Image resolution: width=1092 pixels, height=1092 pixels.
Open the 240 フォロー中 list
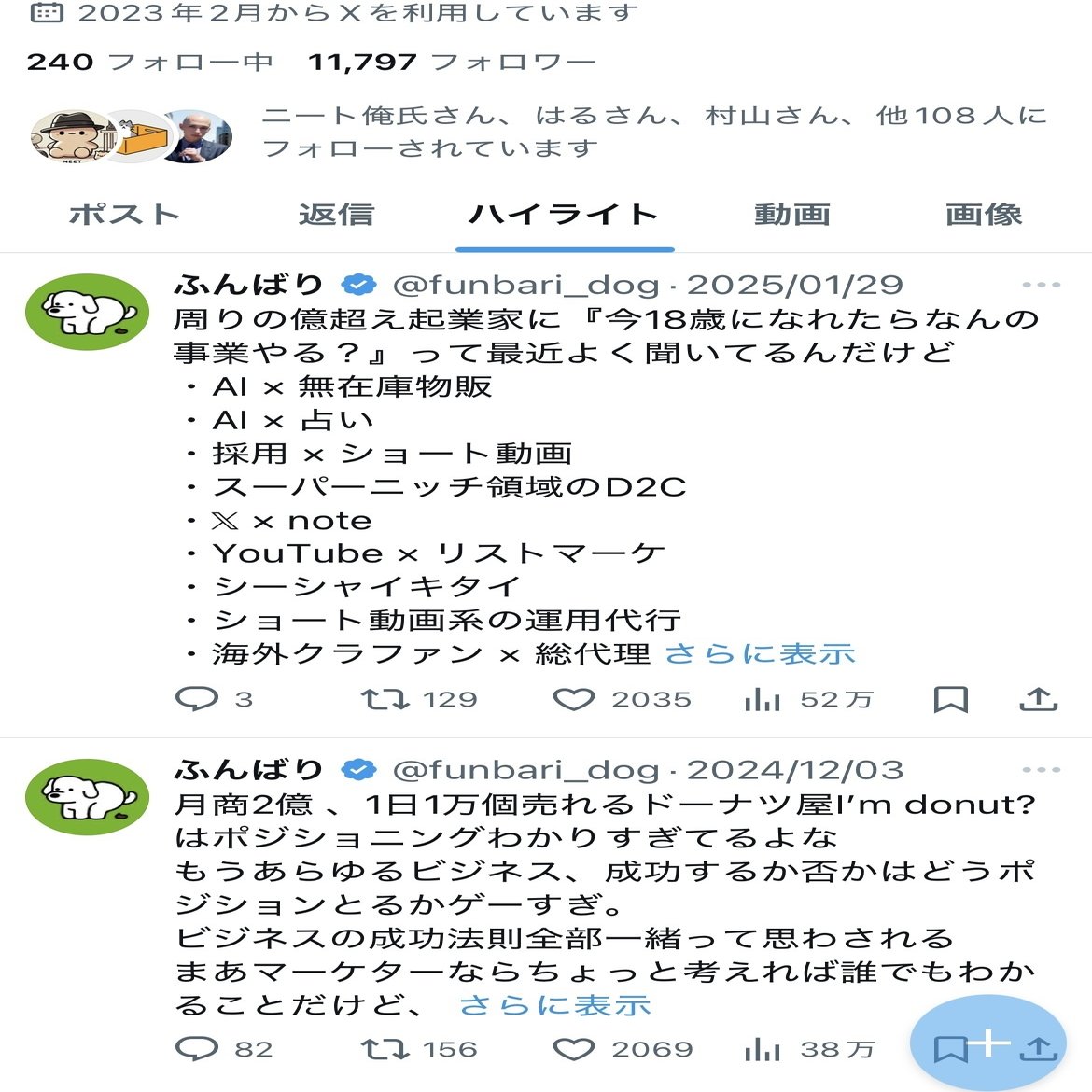149,62
